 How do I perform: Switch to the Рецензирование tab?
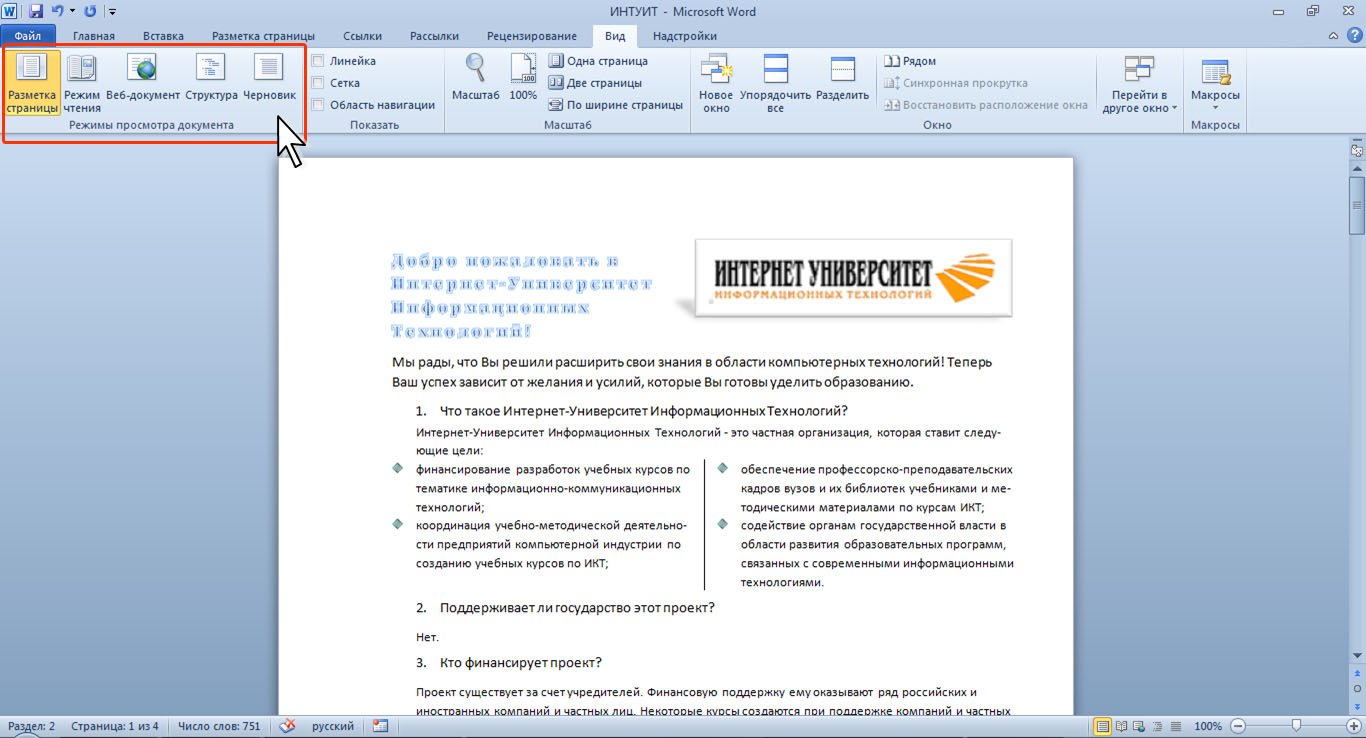click(x=534, y=36)
